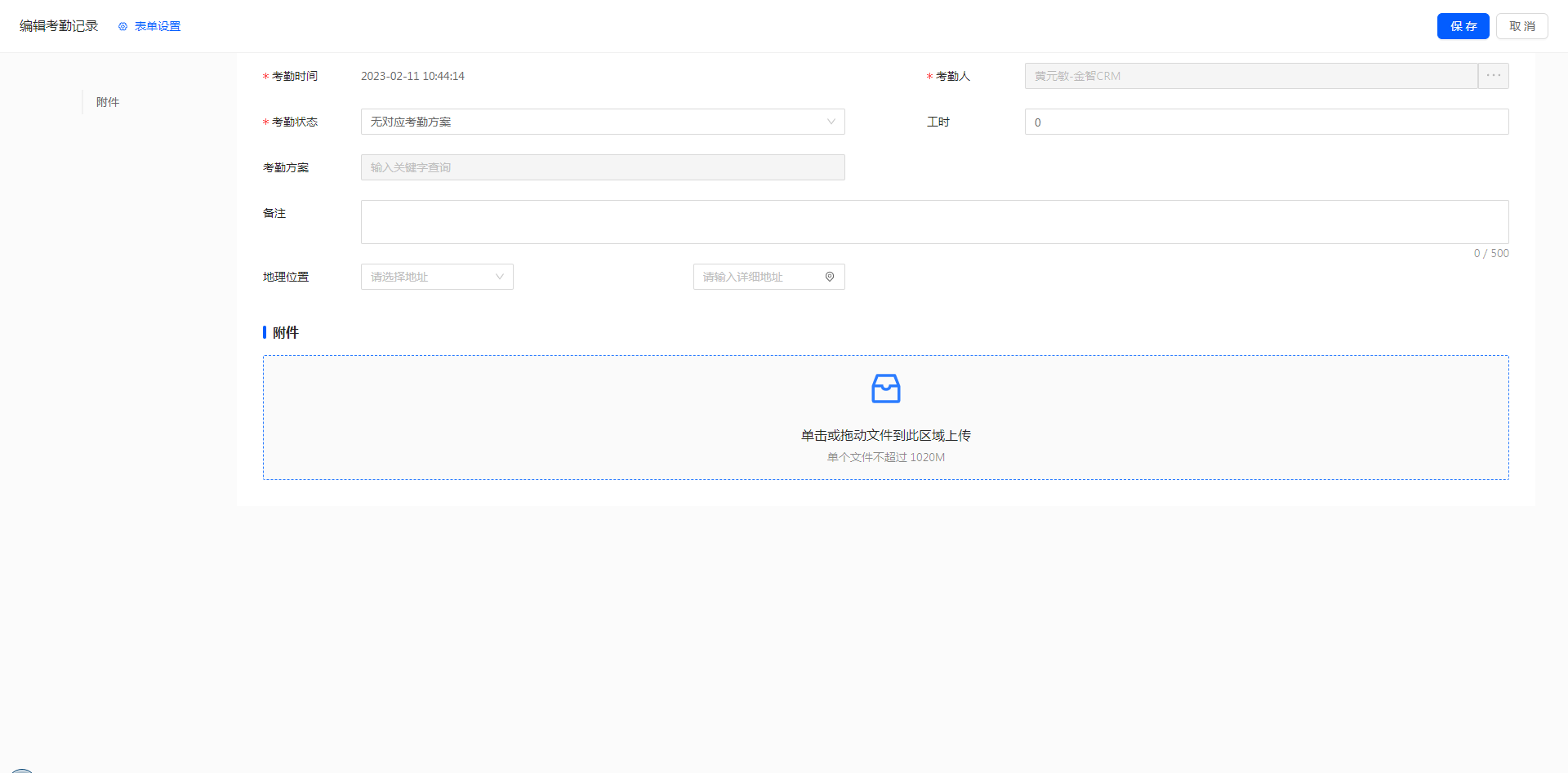The height and width of the screenshot is (773, 1568).
Task: Click the map location pin icon
Action: tap(830, 277)
